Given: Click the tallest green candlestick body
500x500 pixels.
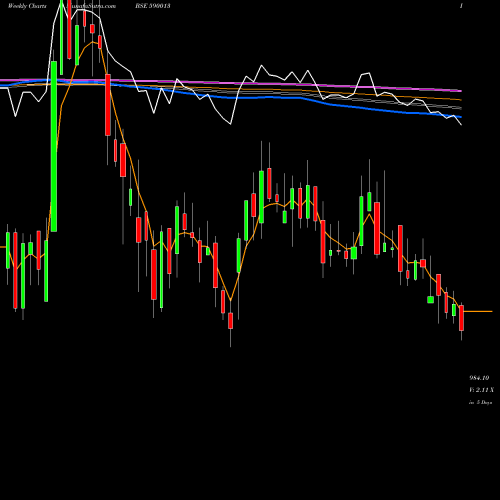Looking at the screenshot, I should (54, 146).
